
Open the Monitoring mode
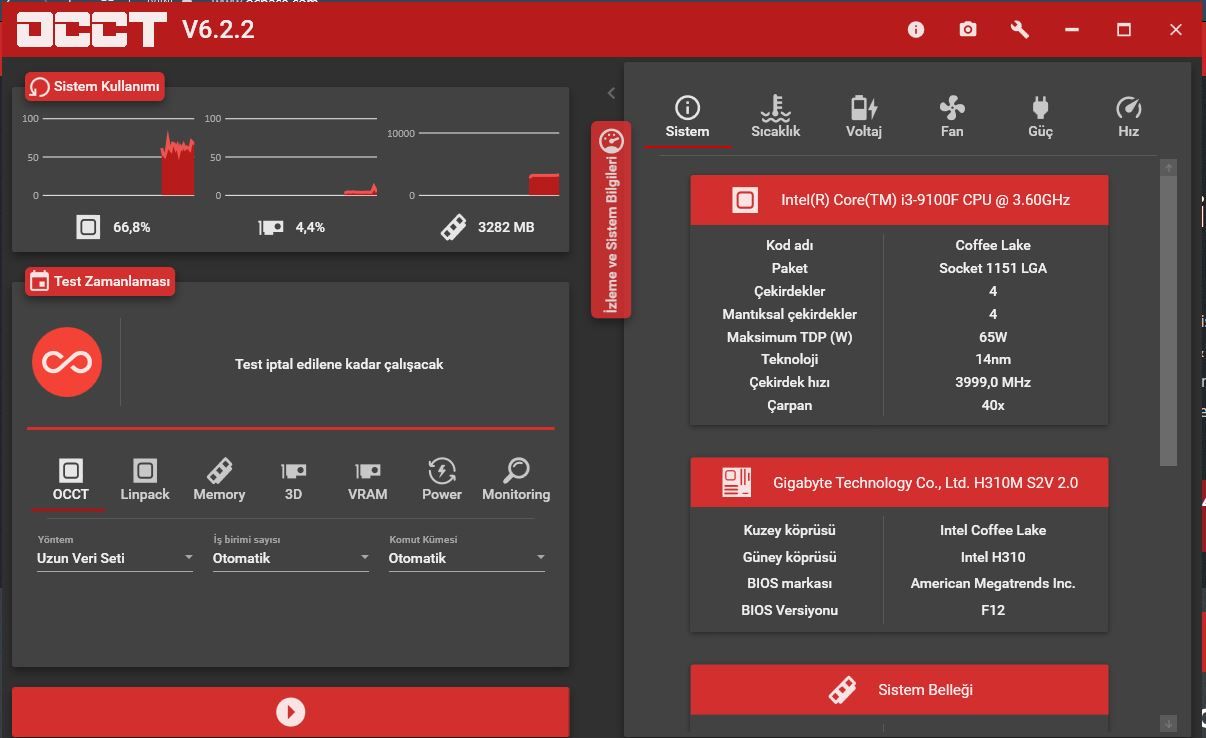coord(516,480)
